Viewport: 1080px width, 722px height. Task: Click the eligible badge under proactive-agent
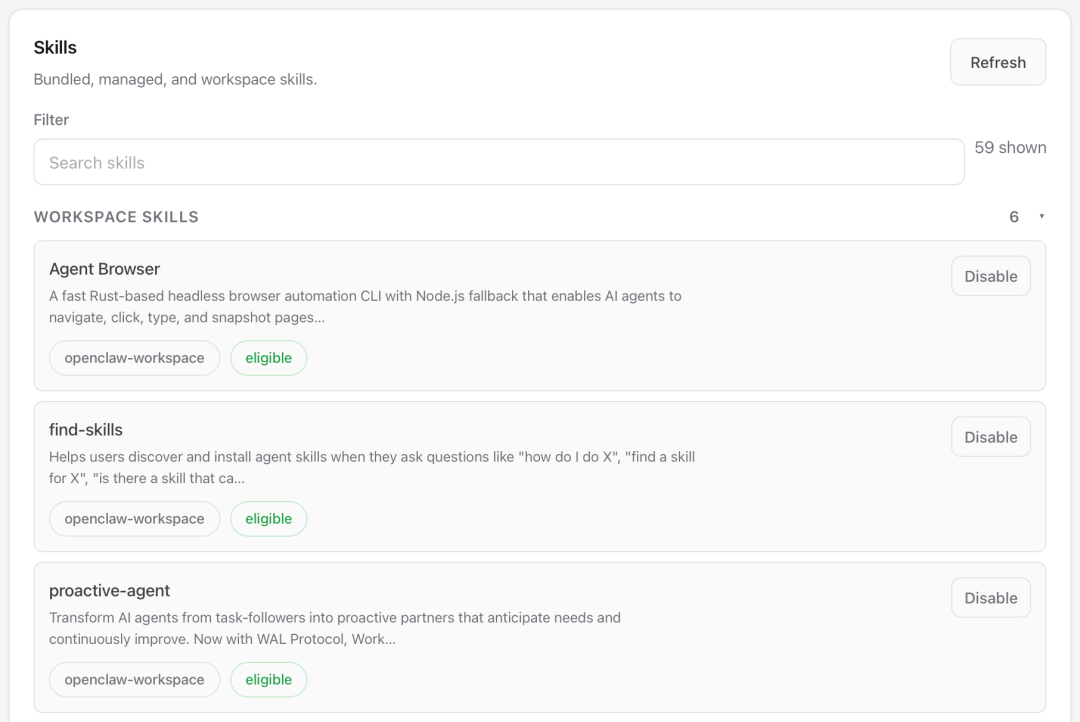tap(268, 680)
